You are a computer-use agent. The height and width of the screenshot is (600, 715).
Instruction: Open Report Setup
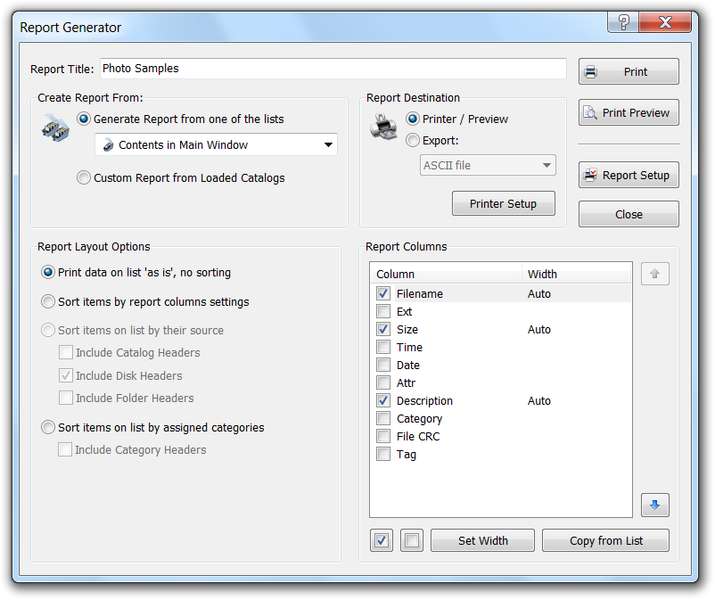[x=628, y=175]
